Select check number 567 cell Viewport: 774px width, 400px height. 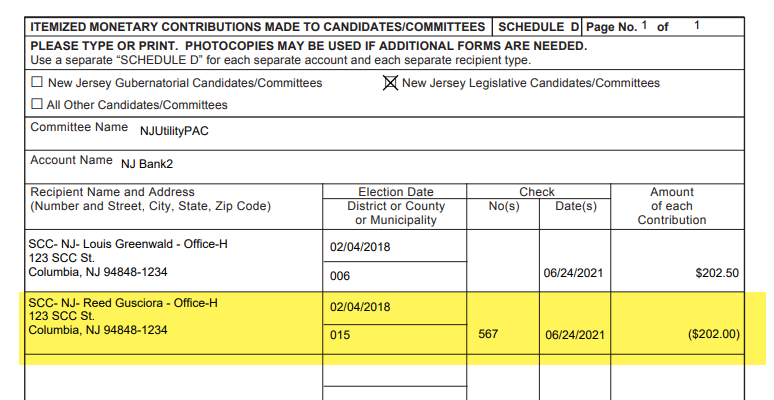(x=503, y=323)
